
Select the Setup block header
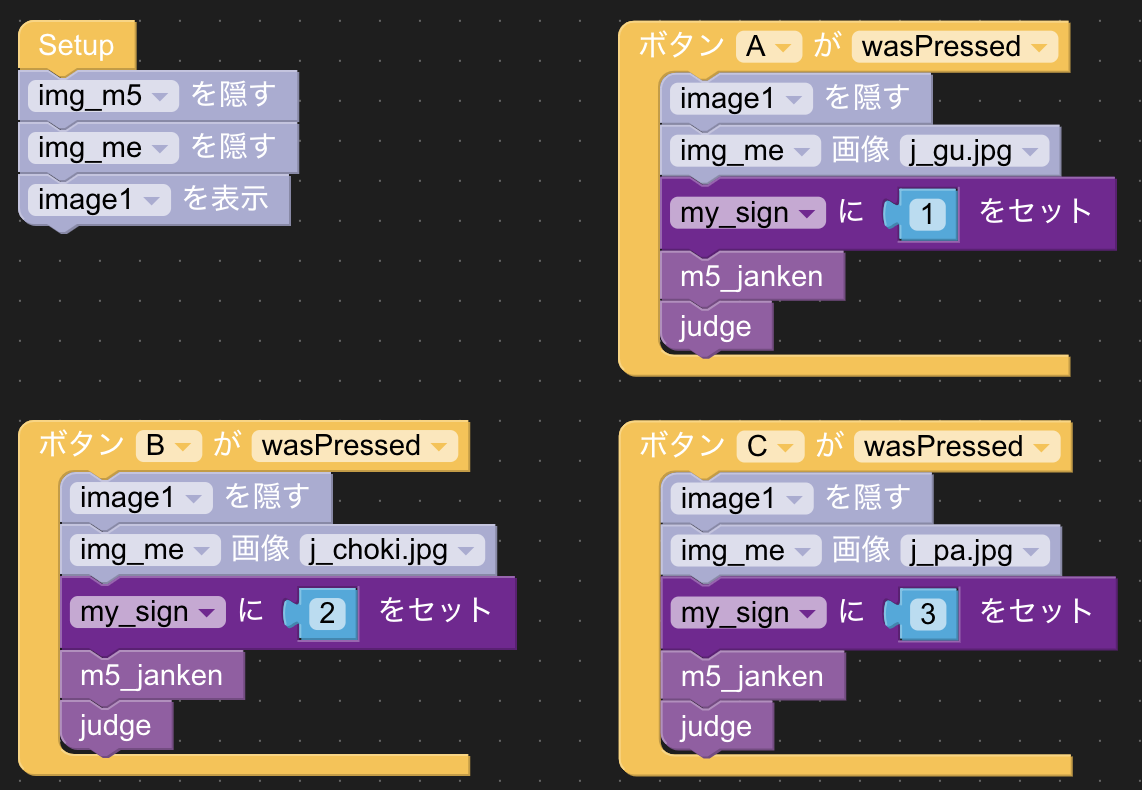(76, 44)
